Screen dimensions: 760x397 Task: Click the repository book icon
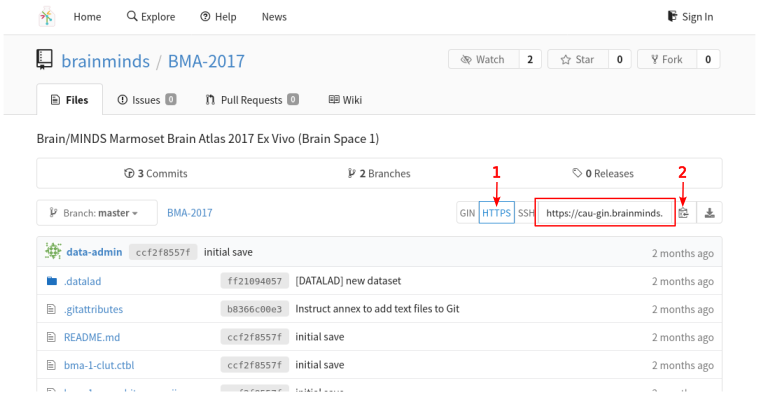(x=45, y=60)
